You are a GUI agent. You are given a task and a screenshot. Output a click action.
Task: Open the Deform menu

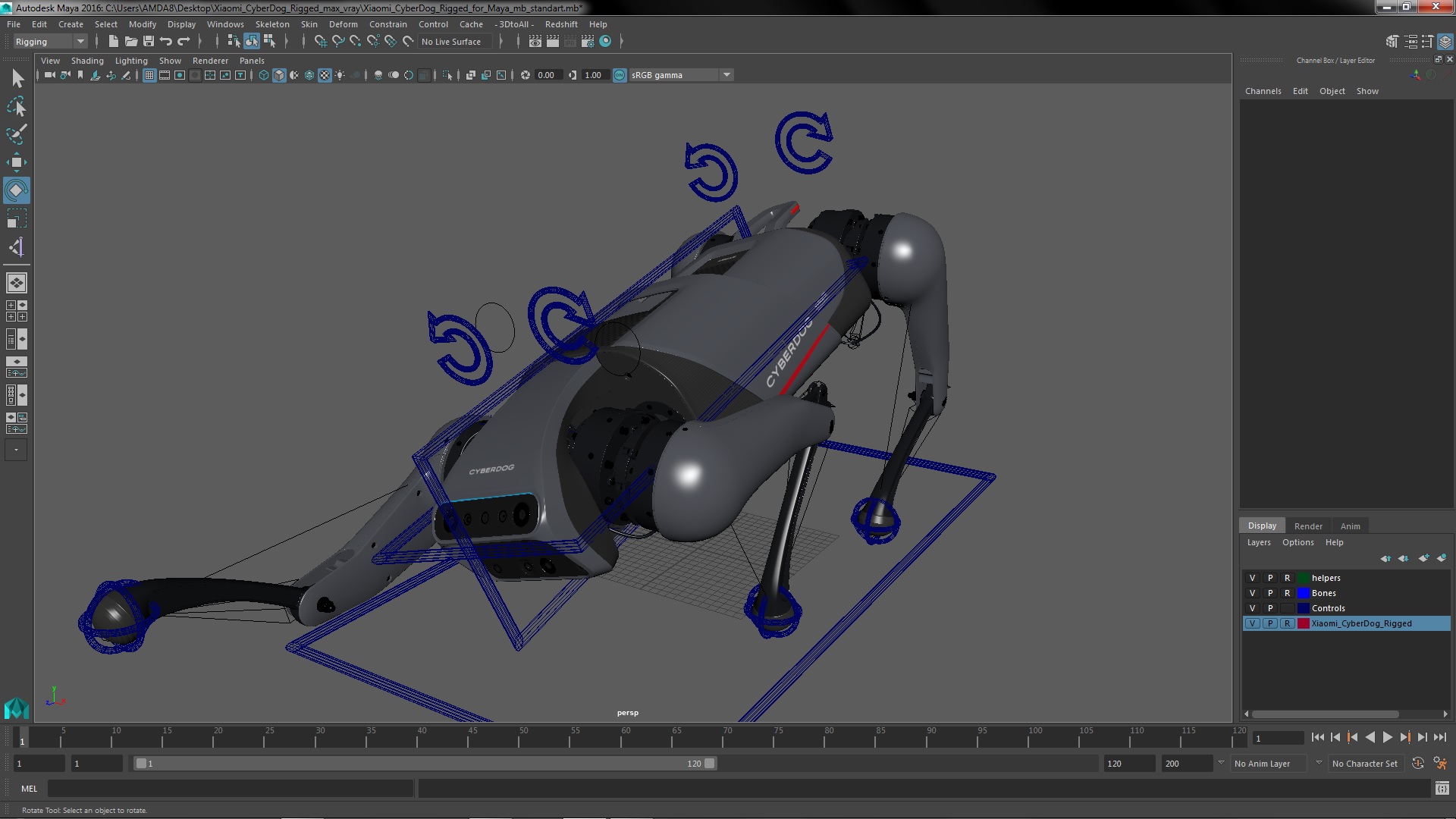343,24
